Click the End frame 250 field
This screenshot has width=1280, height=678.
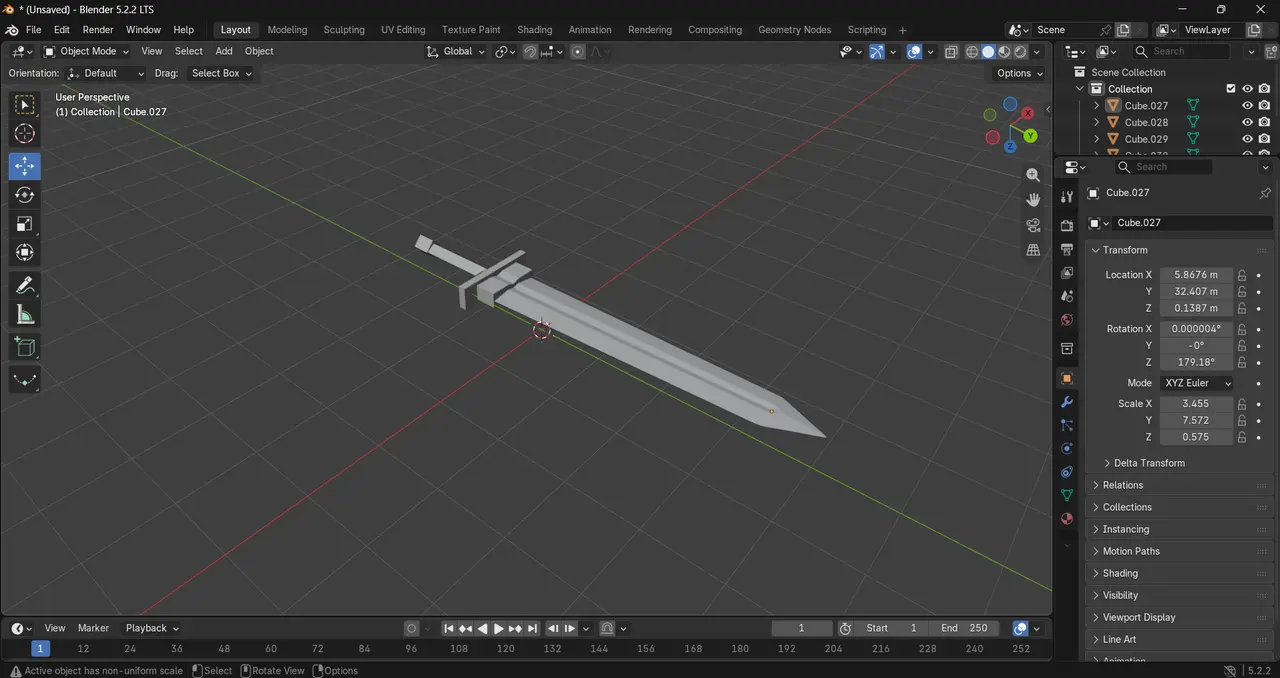[x=964, y=628]
